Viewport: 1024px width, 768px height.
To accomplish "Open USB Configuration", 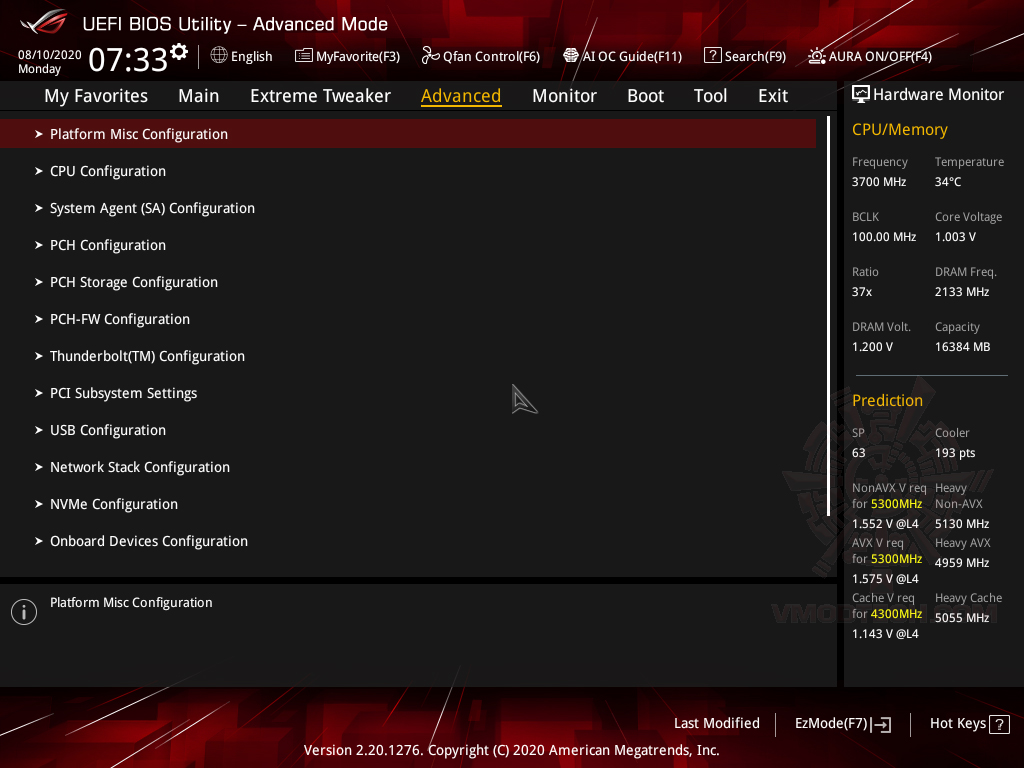I will click(x=107, y=430).
